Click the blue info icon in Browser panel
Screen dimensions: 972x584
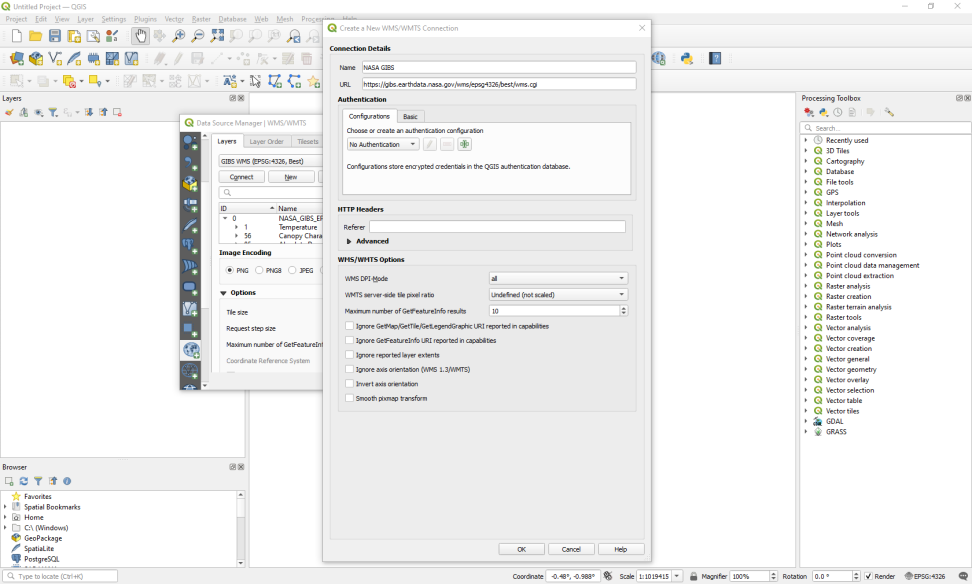point(67,481)
